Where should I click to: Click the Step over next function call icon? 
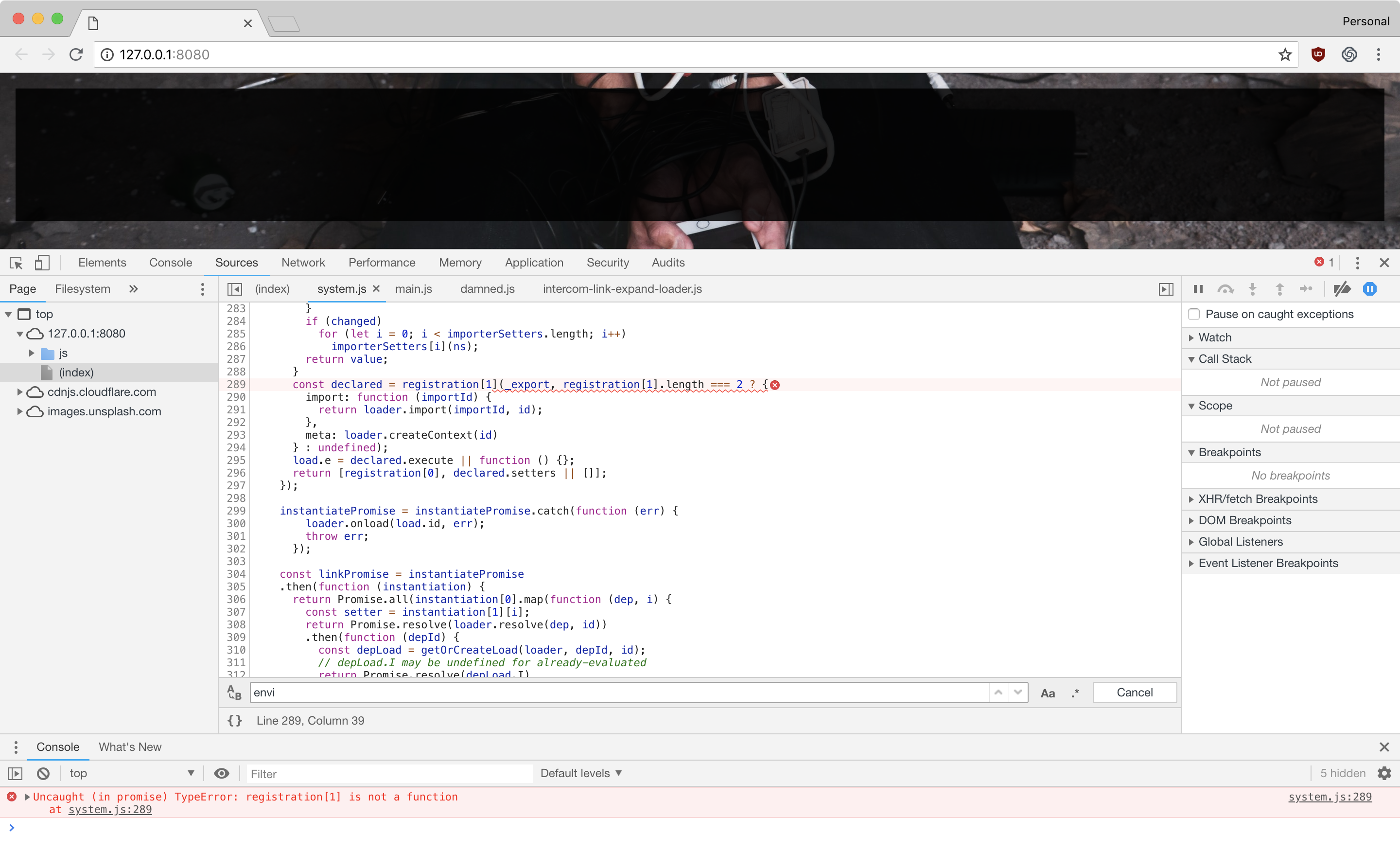pyautogui.click(x=1225, y=289)
